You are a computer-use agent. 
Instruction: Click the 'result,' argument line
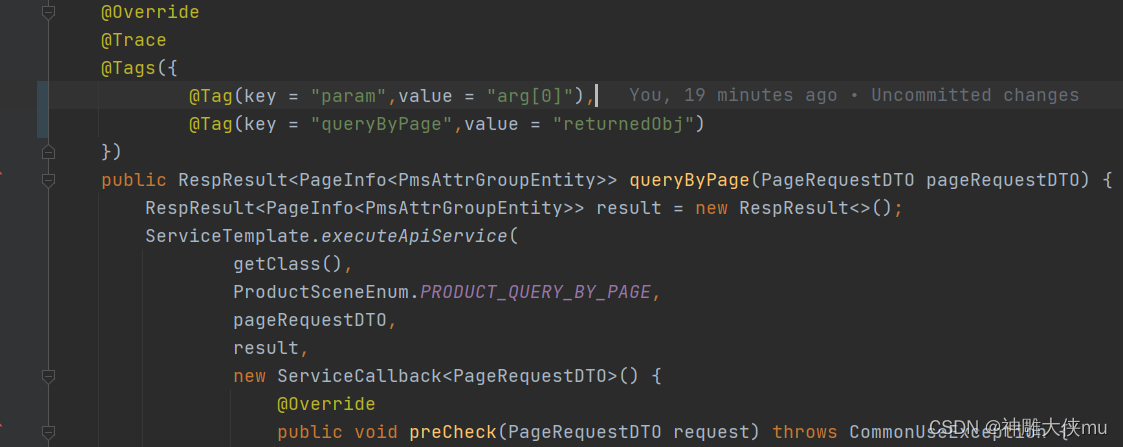(271, 348)
